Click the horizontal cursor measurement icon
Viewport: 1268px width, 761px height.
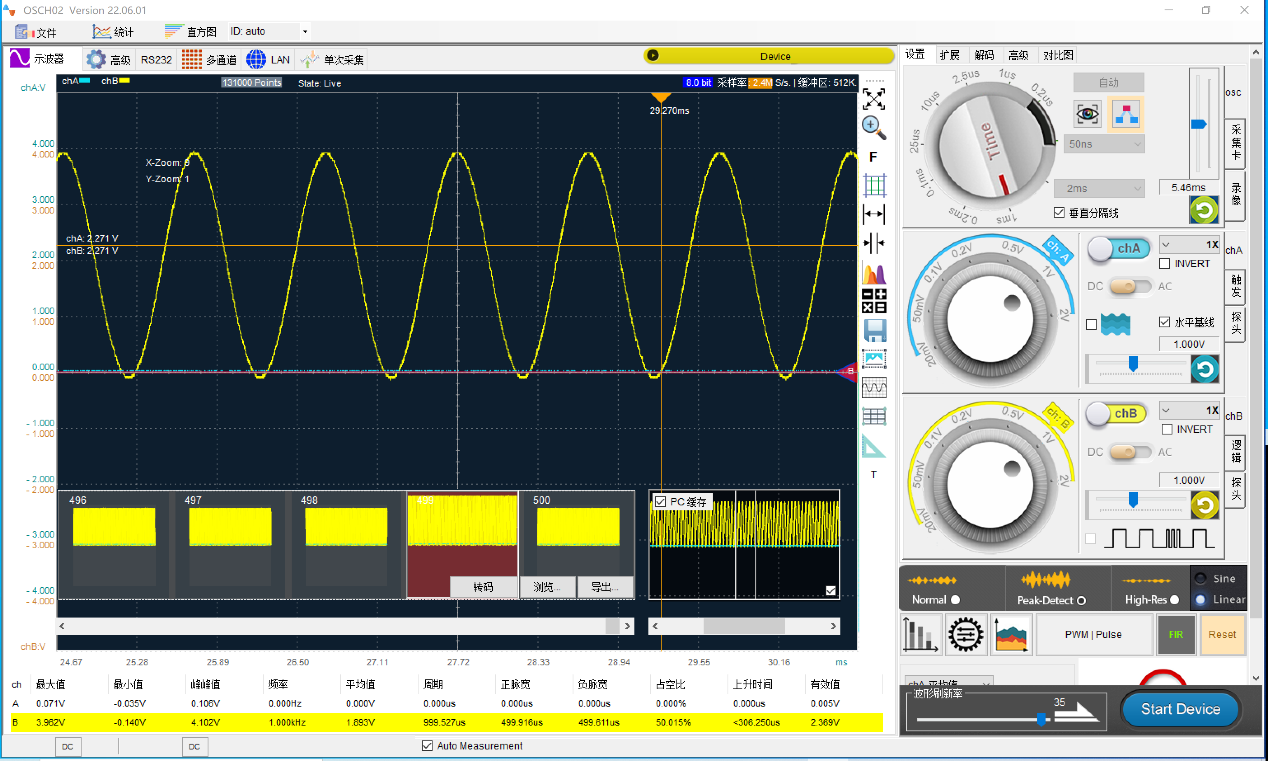(874, 214)
